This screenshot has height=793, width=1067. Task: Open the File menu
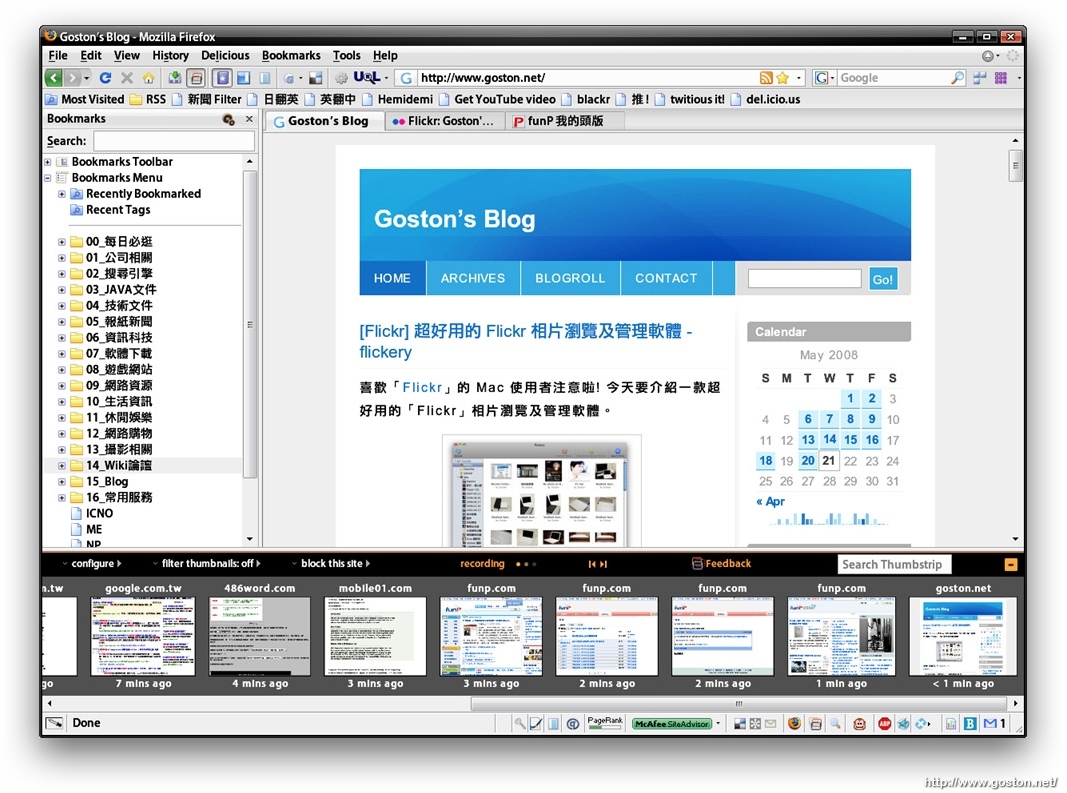tap(58, 55)
